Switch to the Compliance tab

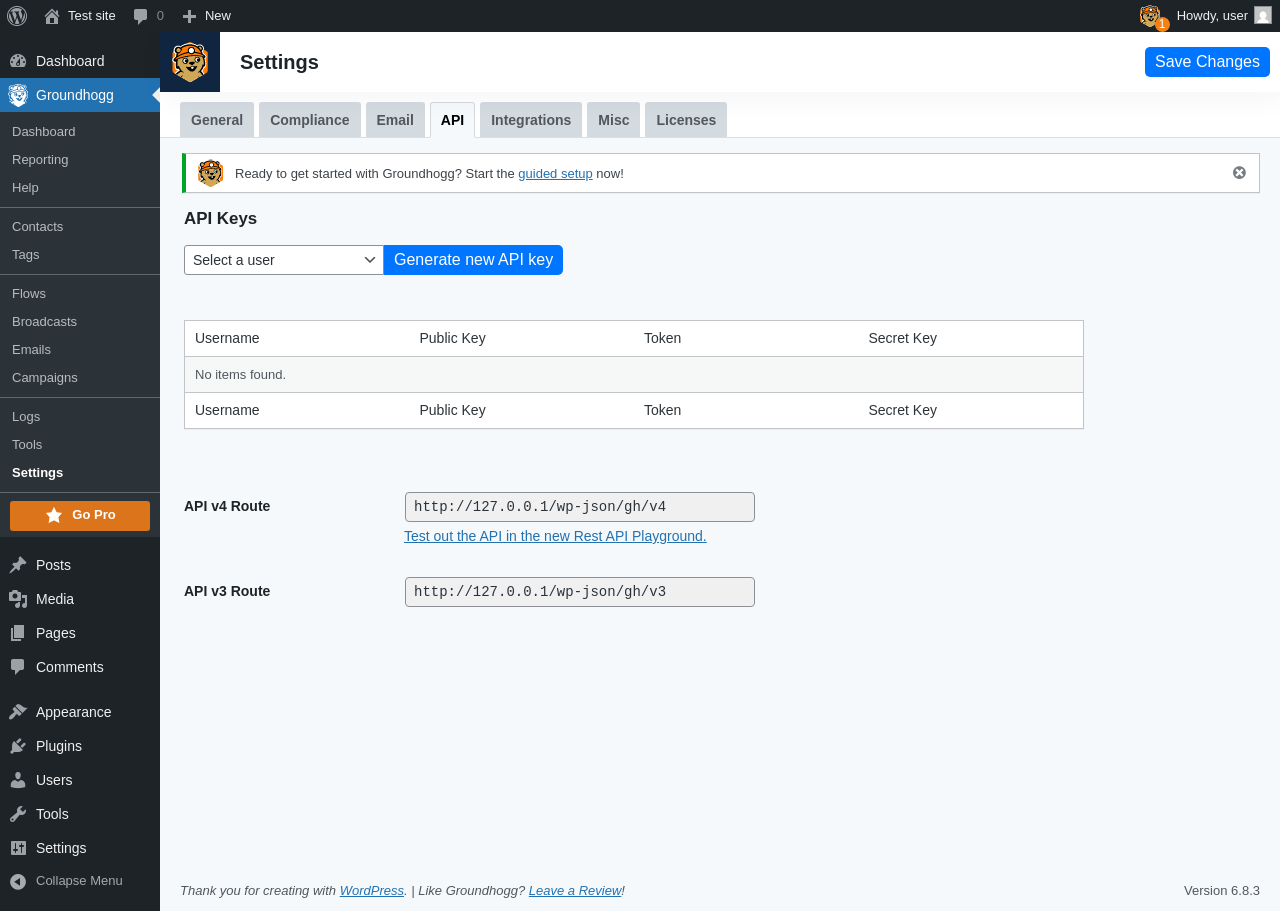pyautogui.click(x=309, y=120)
